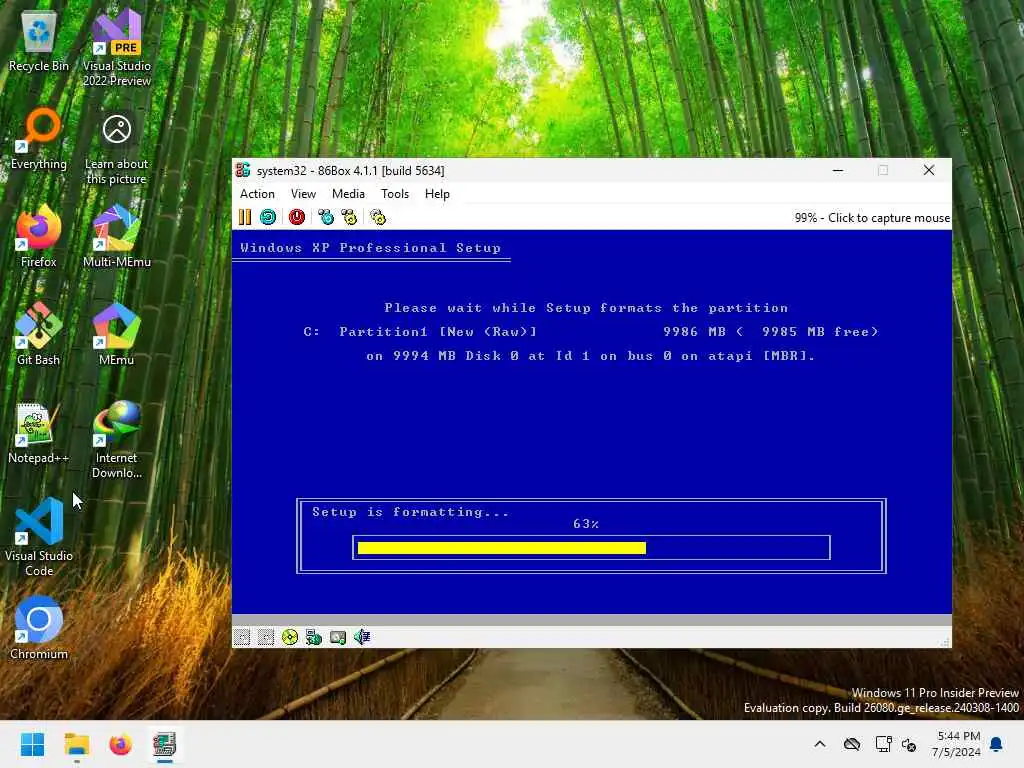Click second floppy drive status icon
The image size is (1024, 768).
click(266, 637)
